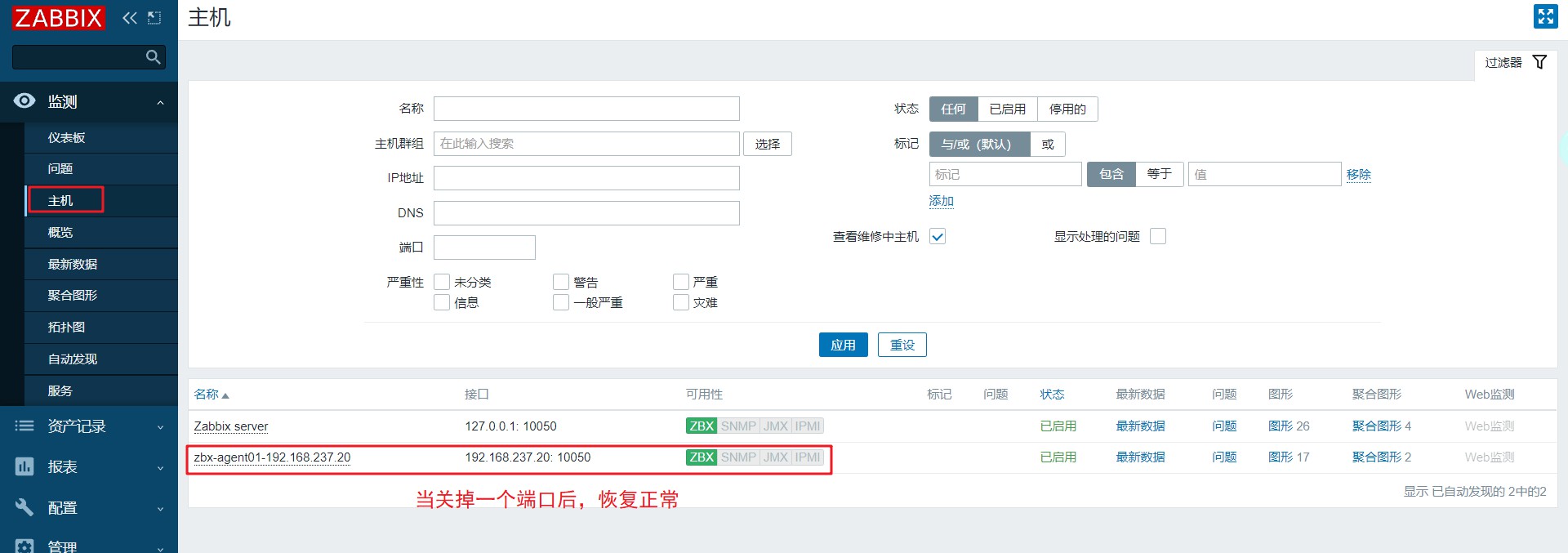Enable 显示处理的问题 checkbox
The height and width of the screenshot is (553, 1568).
(x=1158, y=236)
